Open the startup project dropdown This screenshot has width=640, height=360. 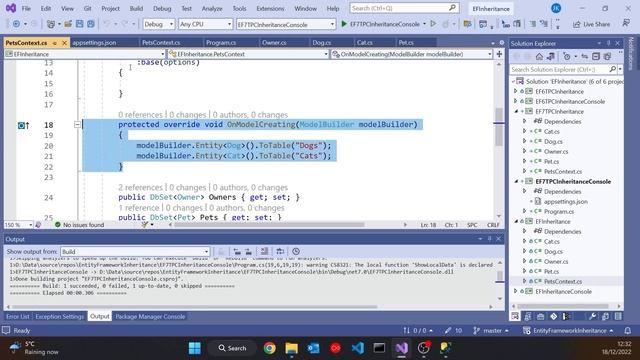click(286, 24)
